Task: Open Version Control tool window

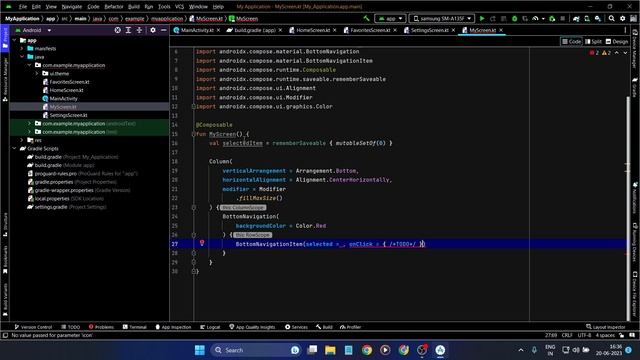Action: click(33, 327)
